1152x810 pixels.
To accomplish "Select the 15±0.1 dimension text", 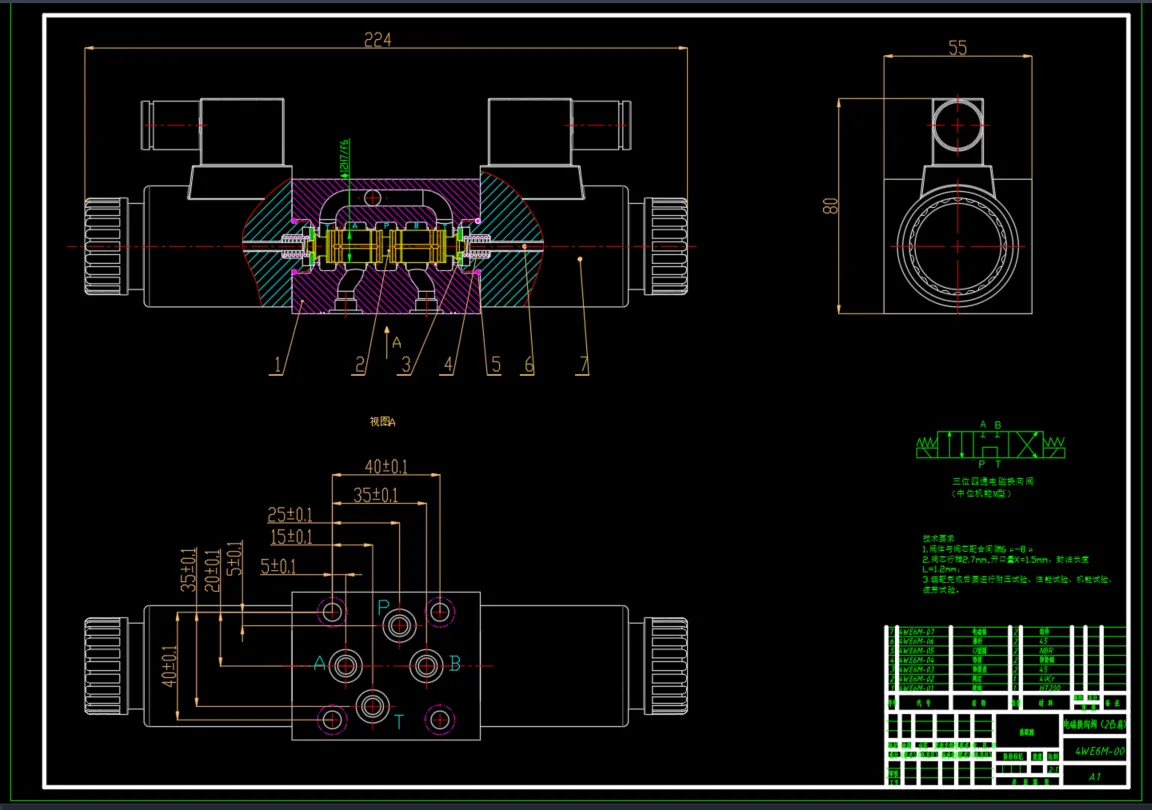I will 291,537.
